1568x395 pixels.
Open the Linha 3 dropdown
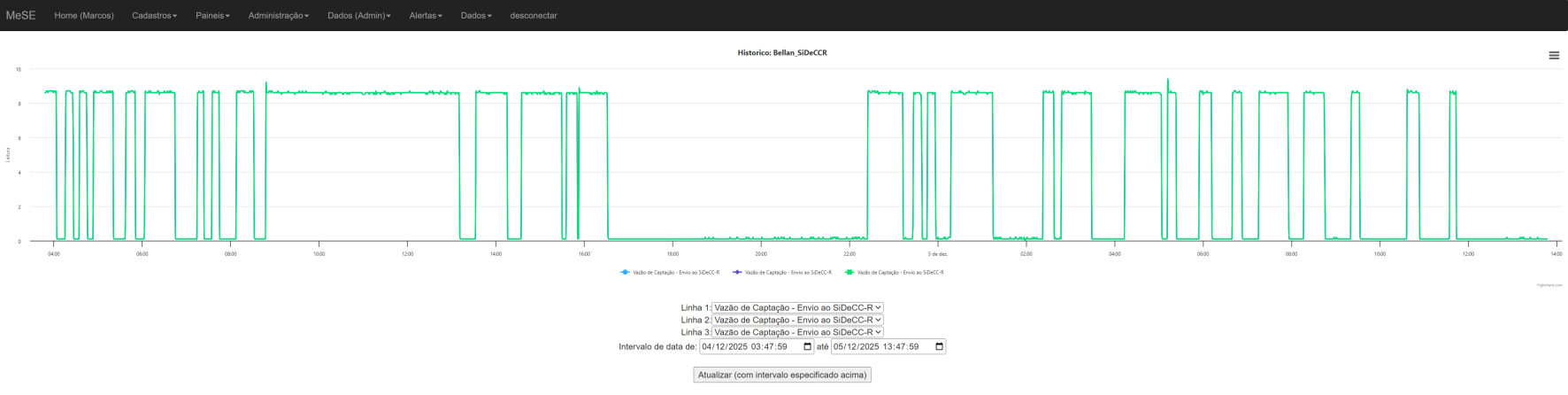(797, 332)
